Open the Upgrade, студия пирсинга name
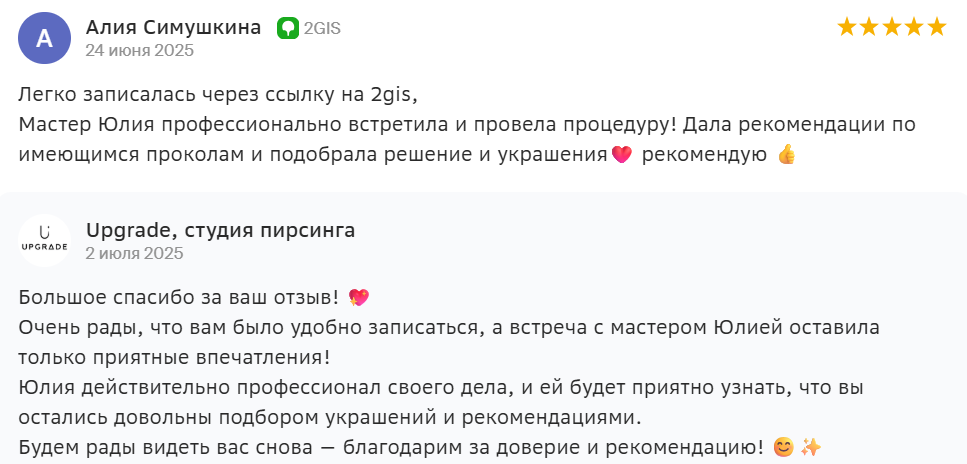This screenshot has height=464, width=967. [x=220, y=231]
